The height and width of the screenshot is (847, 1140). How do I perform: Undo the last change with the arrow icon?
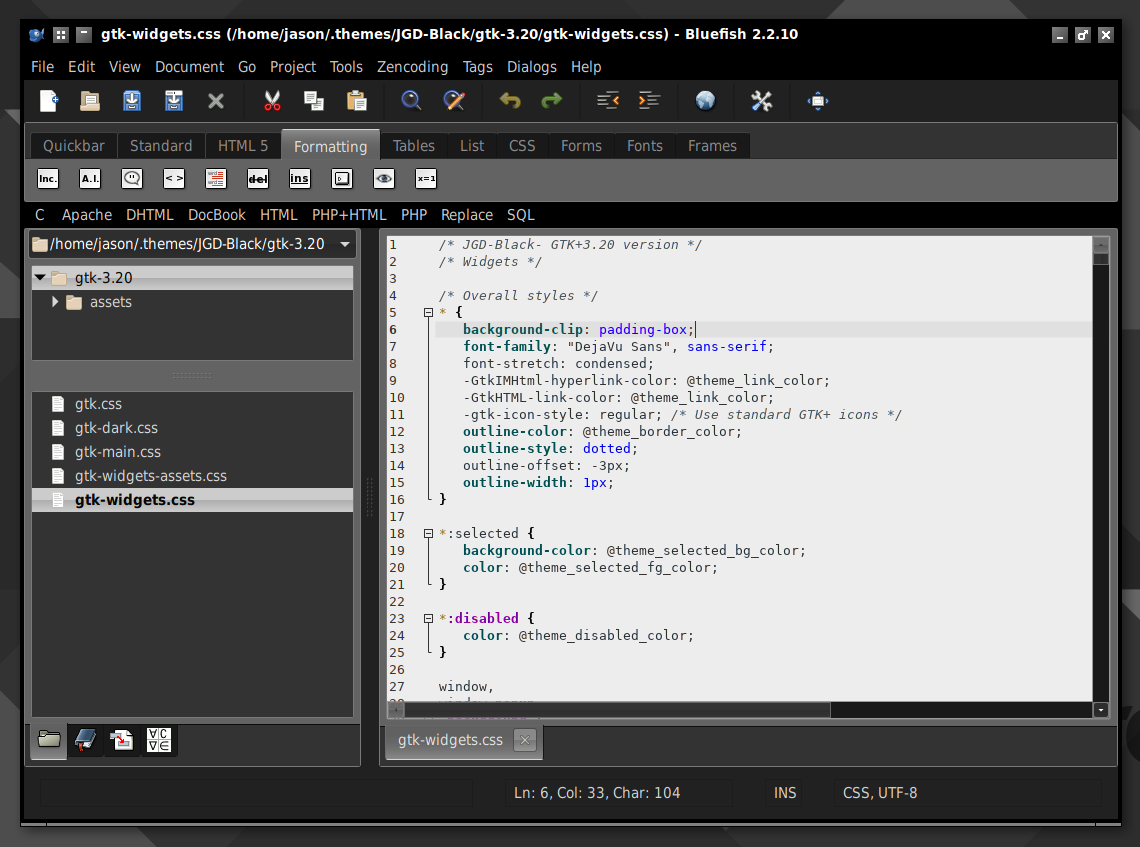pos(510,100)
